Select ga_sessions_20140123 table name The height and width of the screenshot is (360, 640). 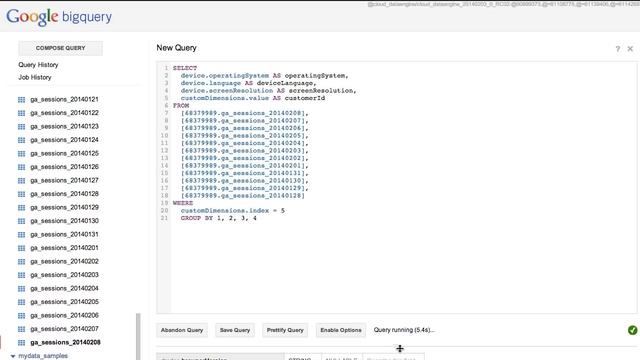[64, 127]
